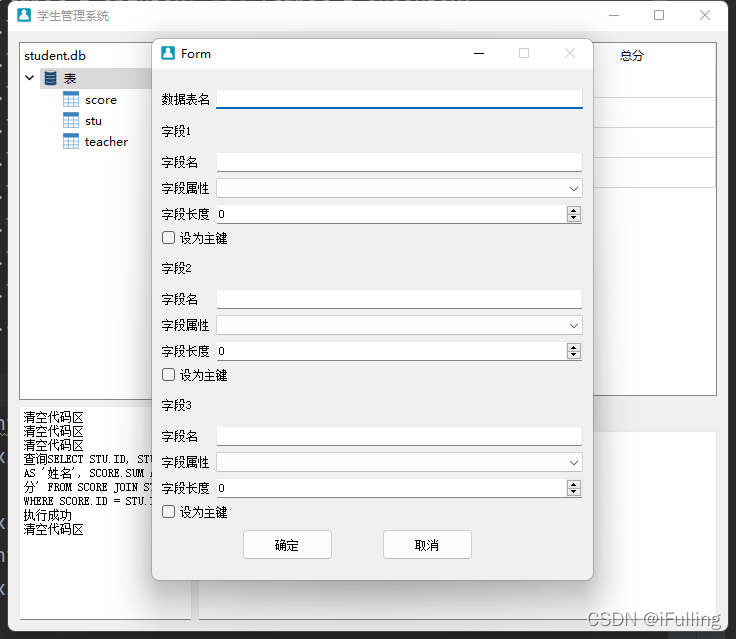Increase 字段2 字段长度 with up arrow
The image size is (736, 639).
point(574,347)
